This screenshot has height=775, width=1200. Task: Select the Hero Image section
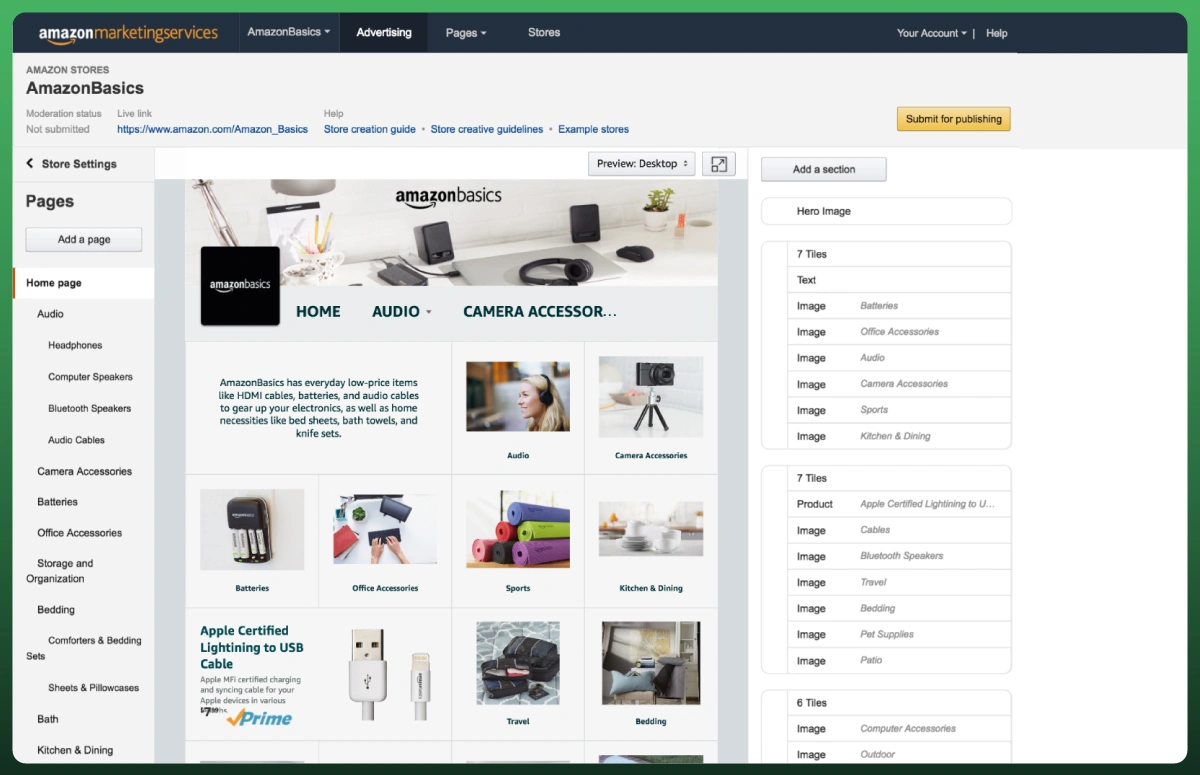point(886,211)
